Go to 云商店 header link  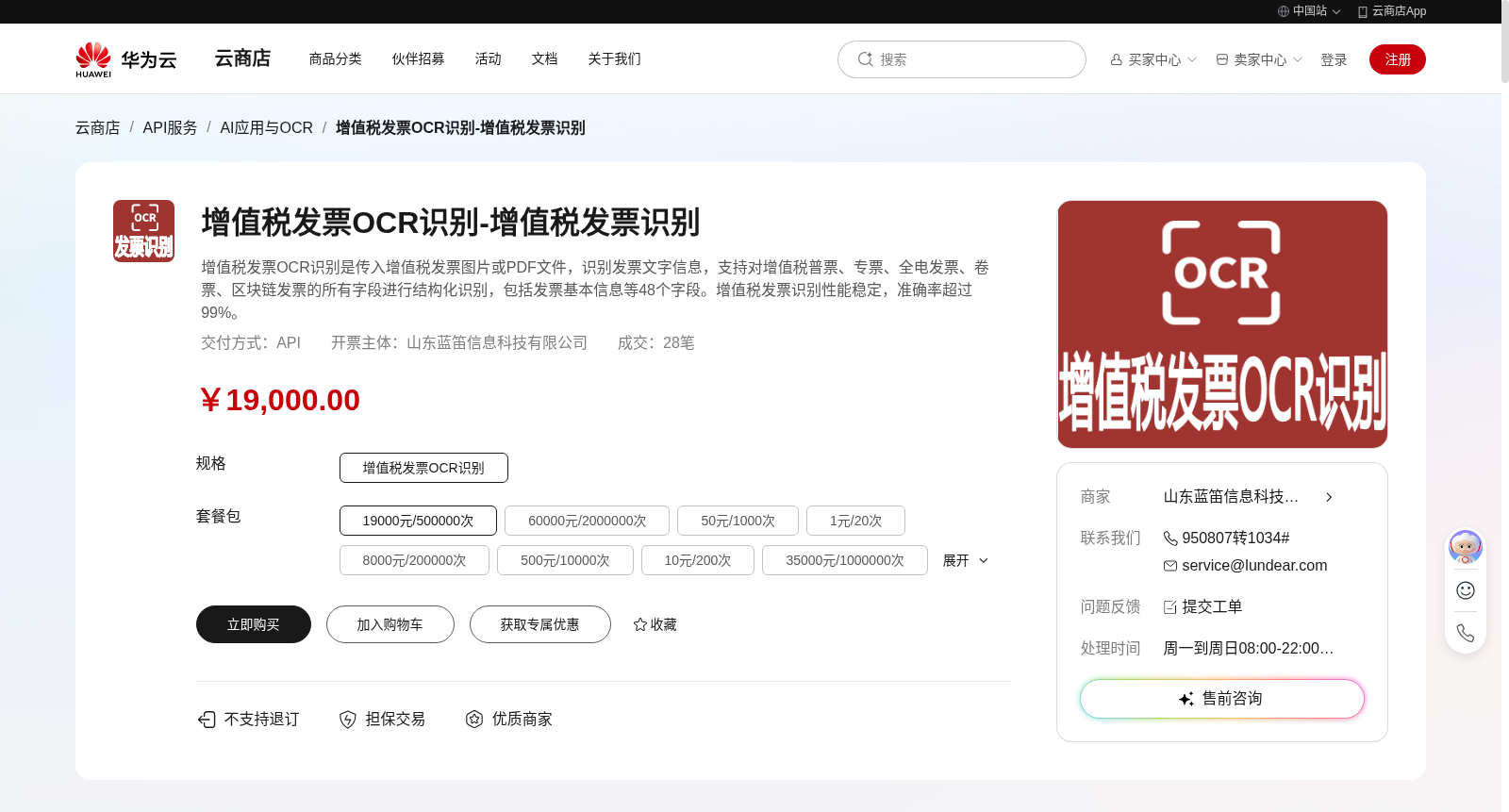click(242, 58)
